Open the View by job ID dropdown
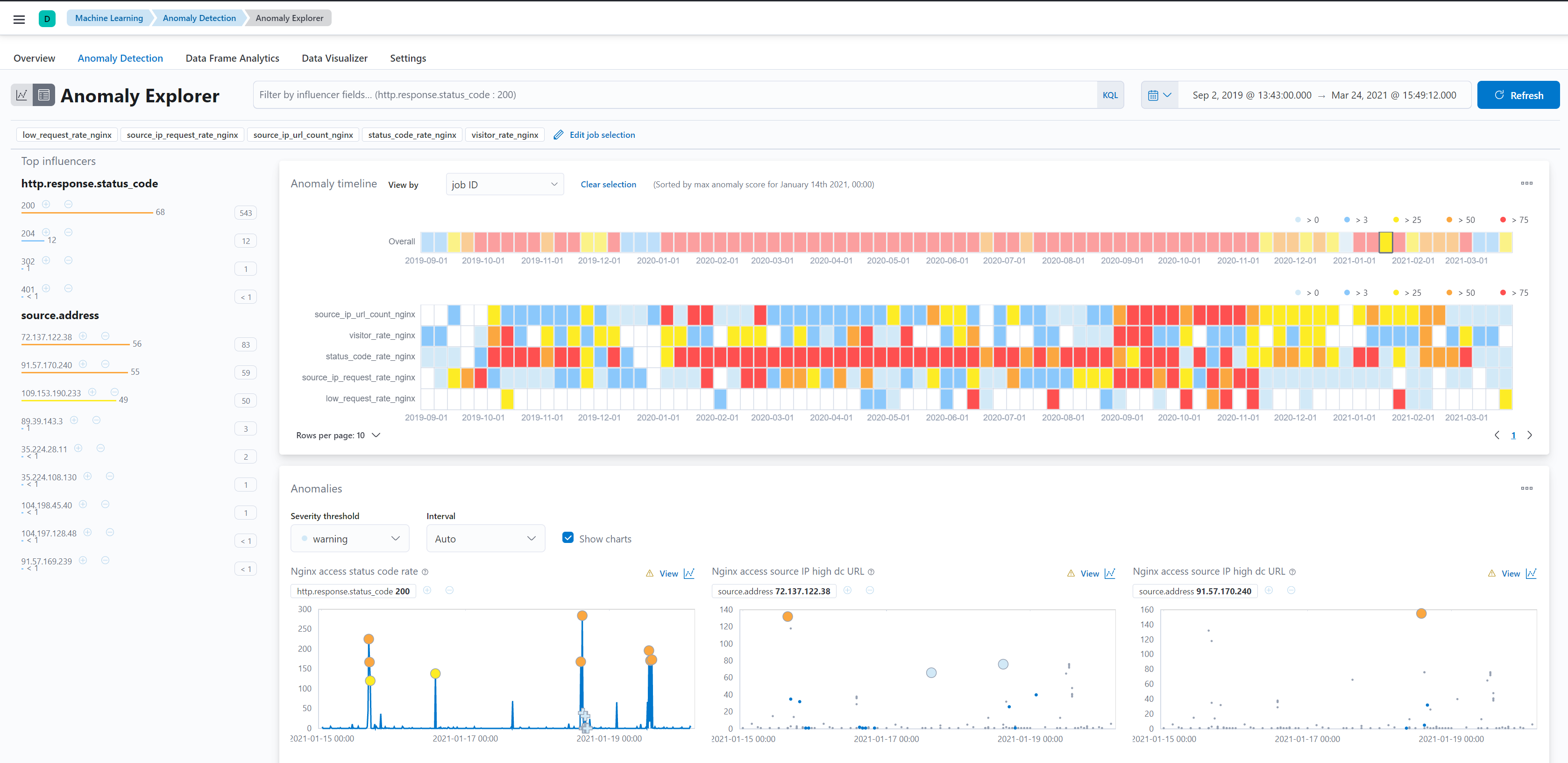Screen dimensions: 1568x763 504,185
